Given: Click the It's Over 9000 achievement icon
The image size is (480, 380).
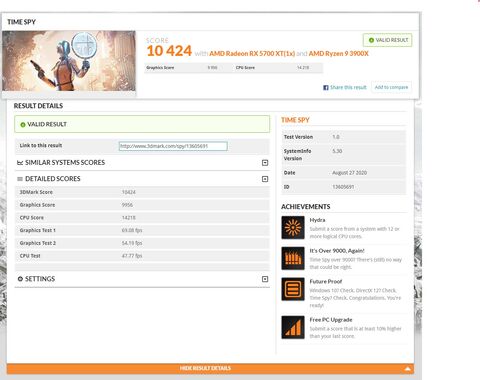Looking at the screenshot, I should [x=293, y=258].
